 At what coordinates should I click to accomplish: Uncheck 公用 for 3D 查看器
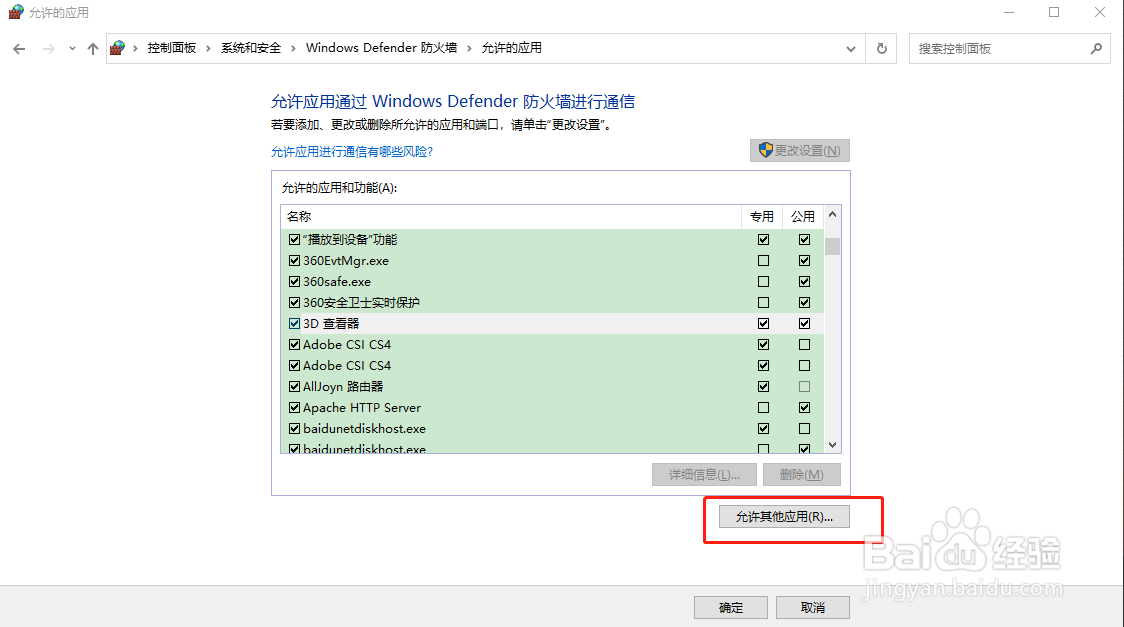pyautogui.click(x=804, y=324)
